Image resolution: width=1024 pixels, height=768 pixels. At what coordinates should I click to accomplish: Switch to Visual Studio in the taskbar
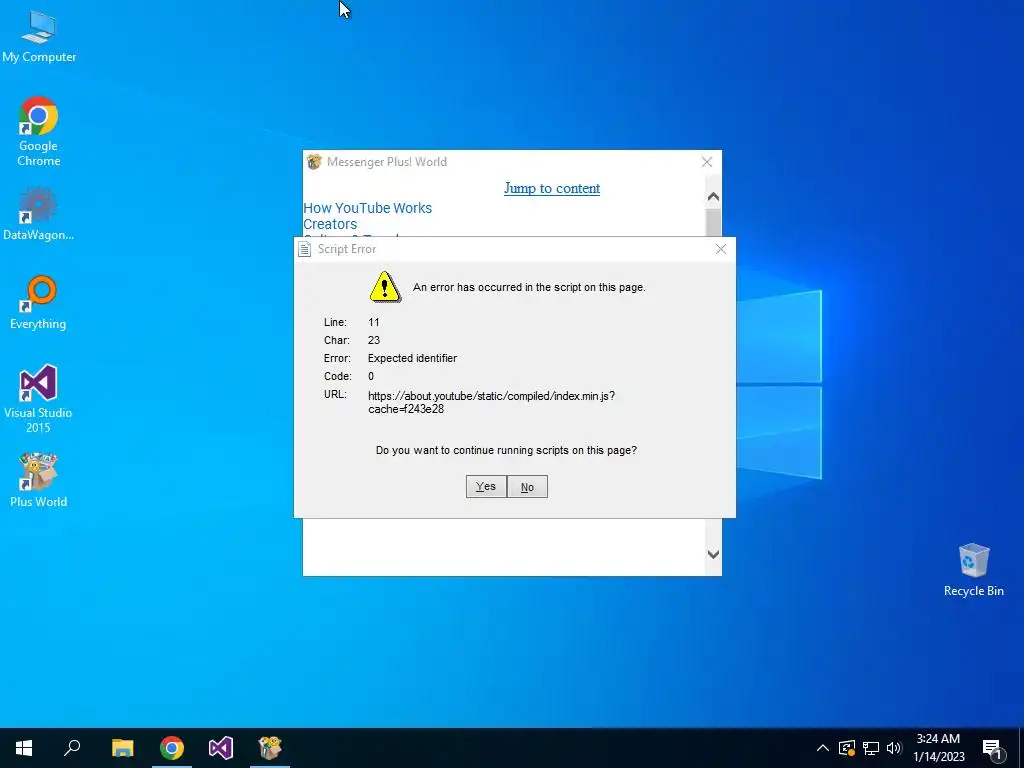tap(221, 748)
